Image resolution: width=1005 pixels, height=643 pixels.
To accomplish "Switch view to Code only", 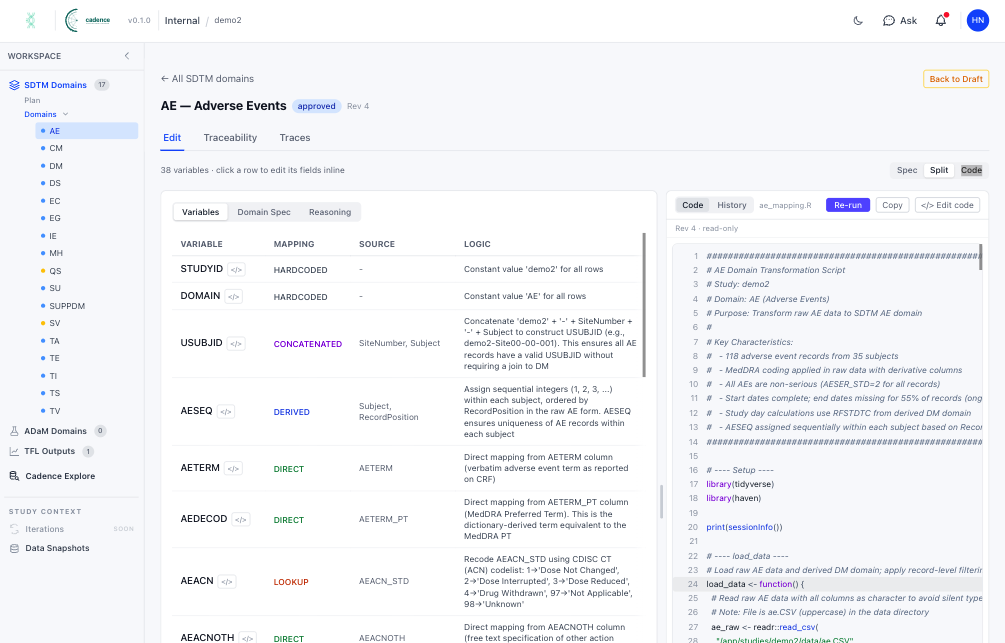I will click(971, 170).
